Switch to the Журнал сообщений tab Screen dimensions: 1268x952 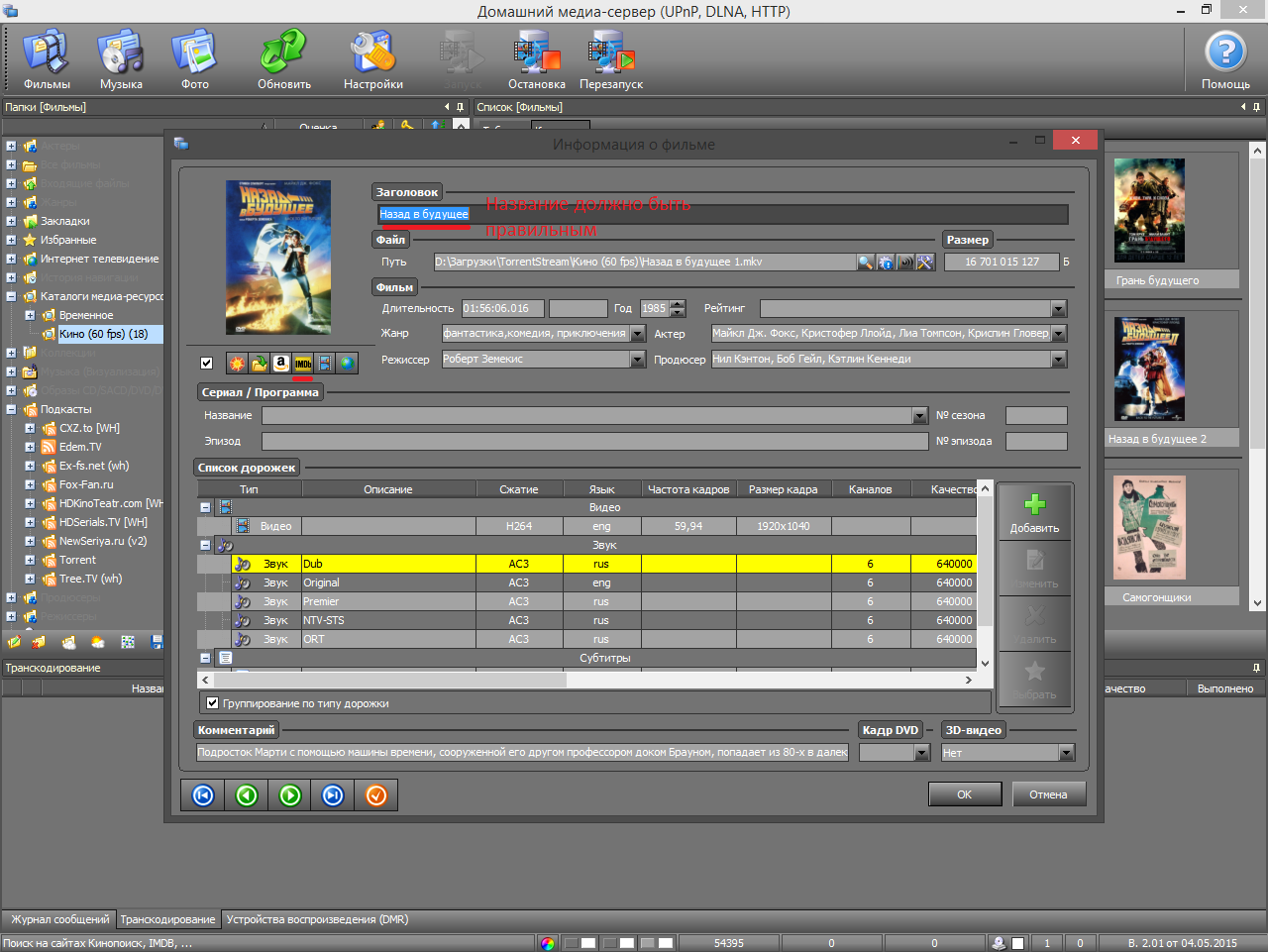59,919
